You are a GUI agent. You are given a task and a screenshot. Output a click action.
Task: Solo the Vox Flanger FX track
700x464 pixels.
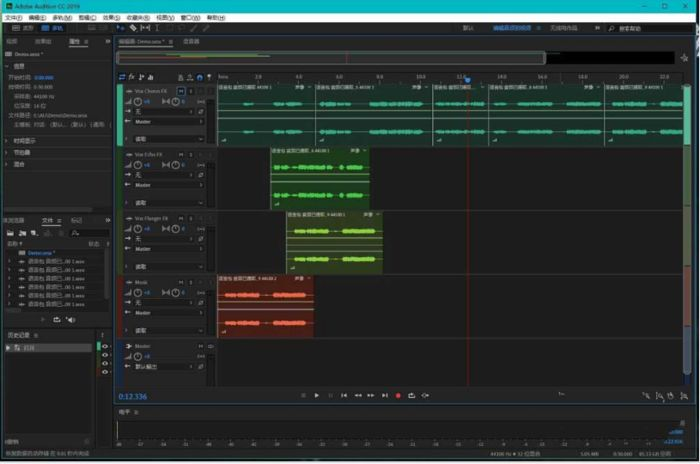[191, 218]
